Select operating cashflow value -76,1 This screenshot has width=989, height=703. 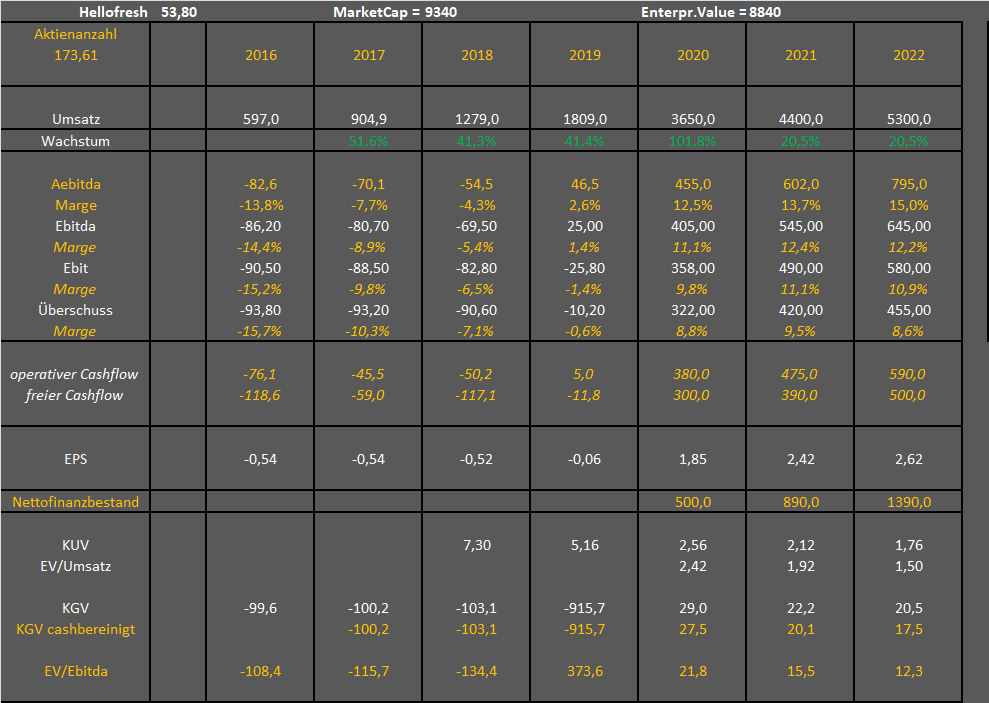coord(260,374)
